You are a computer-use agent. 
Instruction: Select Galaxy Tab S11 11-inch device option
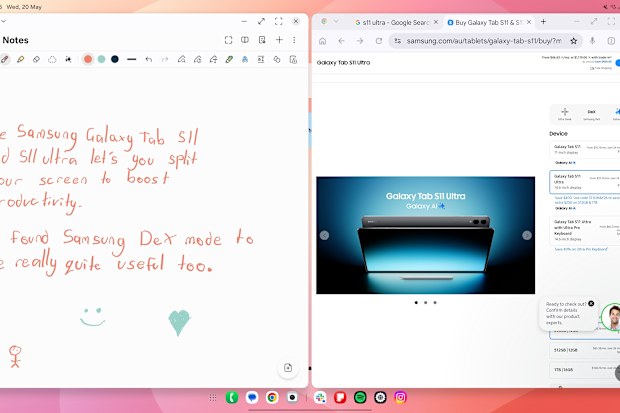click(x=584, y=150)
